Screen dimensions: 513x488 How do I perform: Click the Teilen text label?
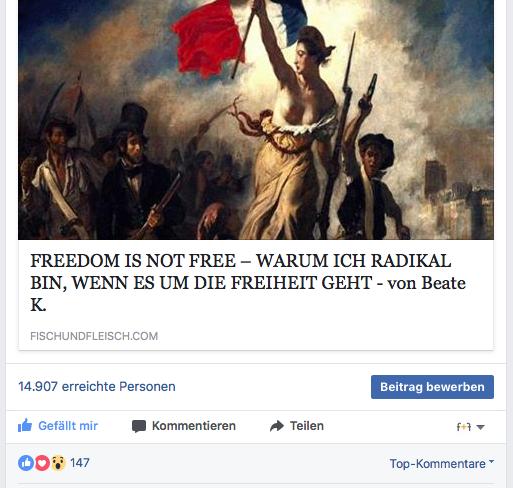tap(307, 426)
